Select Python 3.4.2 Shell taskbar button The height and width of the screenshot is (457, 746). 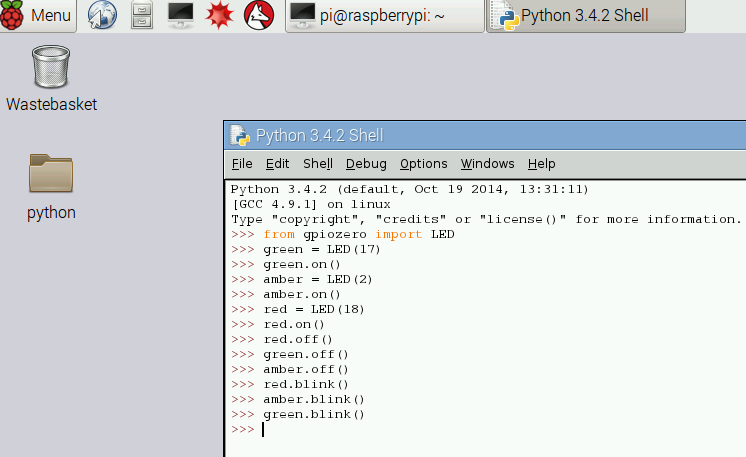[x=586, y=16]
